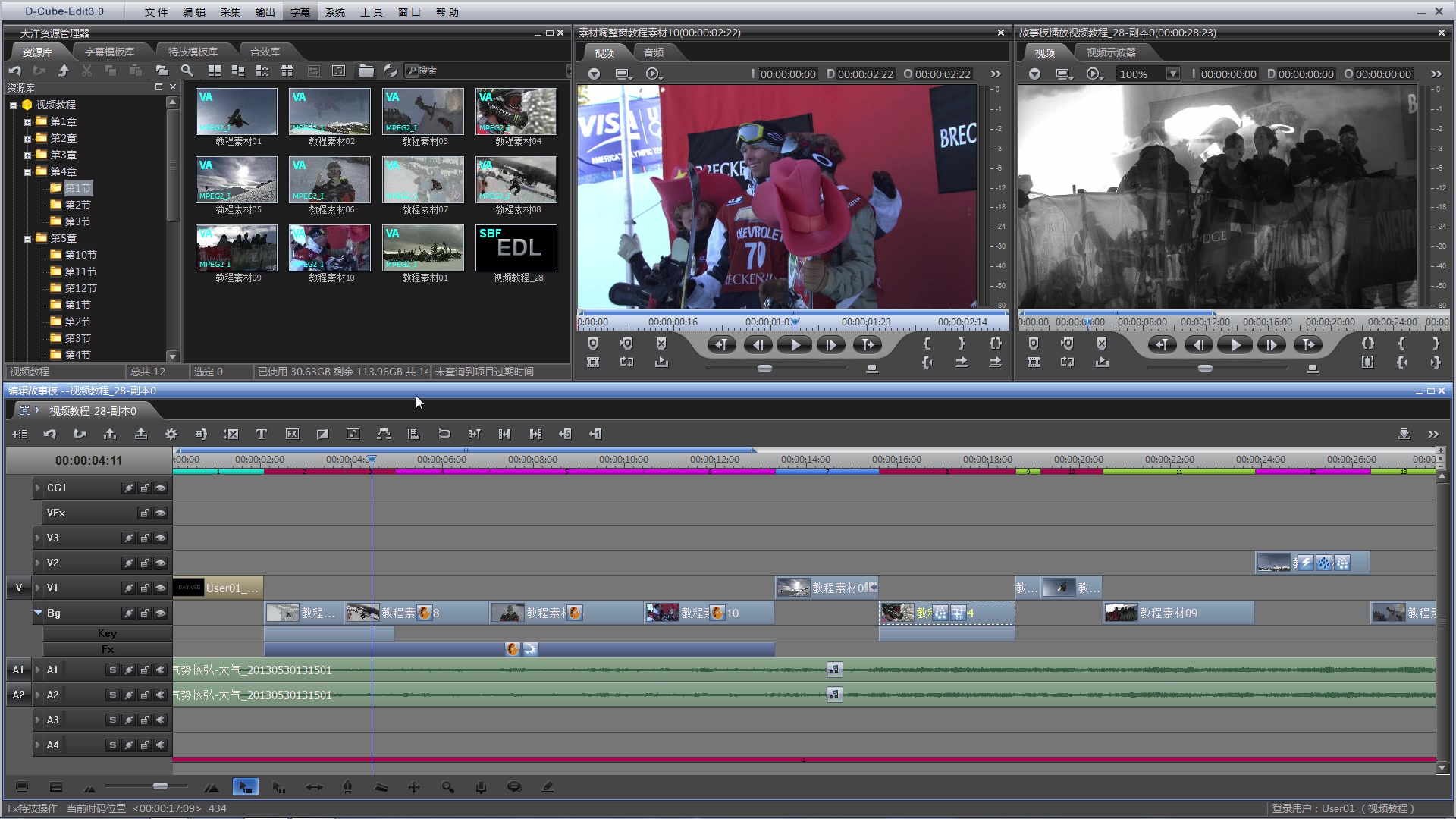Switch to the 视频示波器 tab
The height and width of the screenshot is (819, 1456).
(1111, 52)
